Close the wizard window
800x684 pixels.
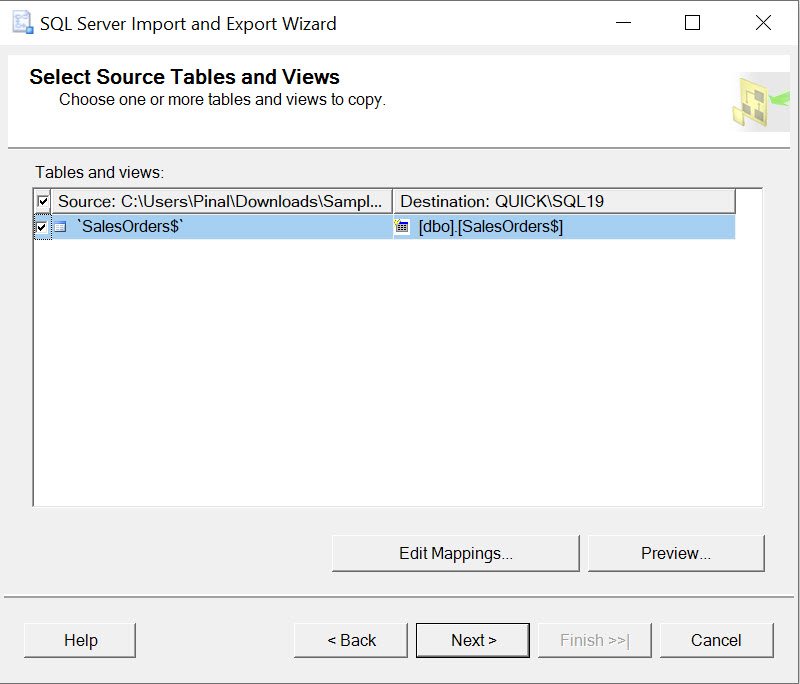[x=763, y=23]
